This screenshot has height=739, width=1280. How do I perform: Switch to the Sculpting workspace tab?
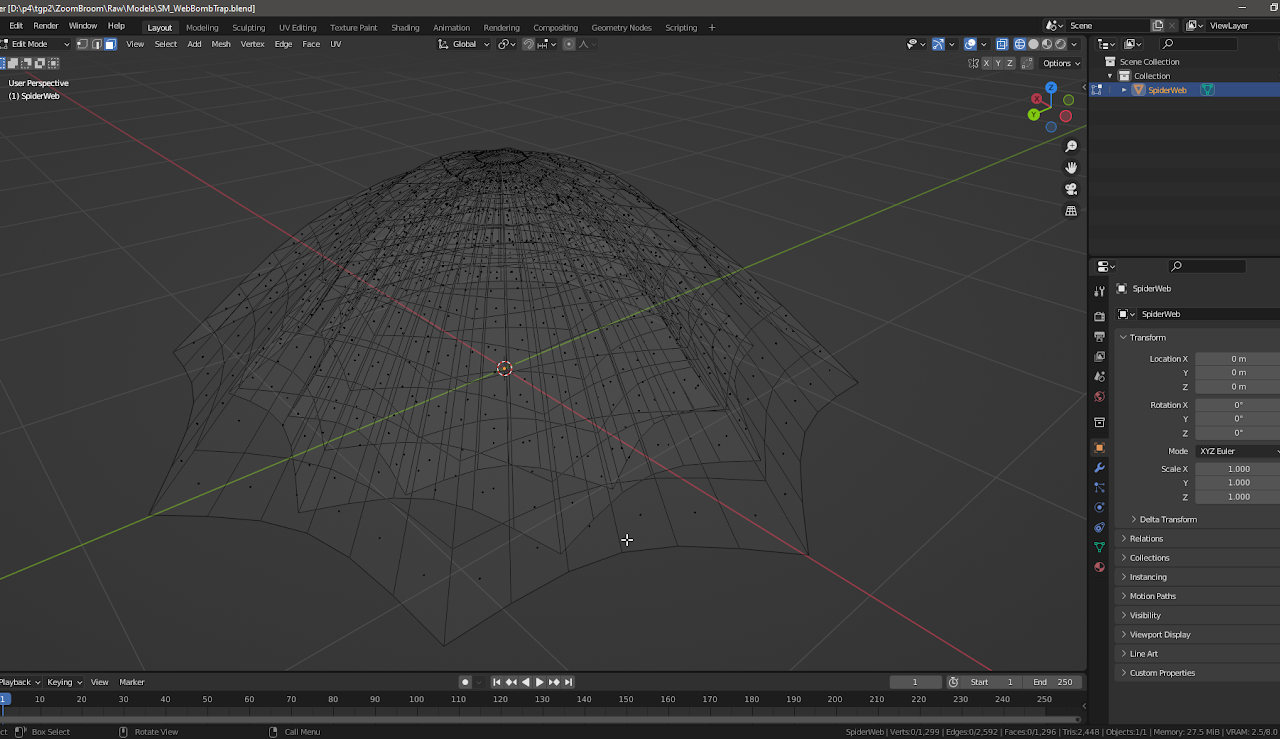coord(248,27)
